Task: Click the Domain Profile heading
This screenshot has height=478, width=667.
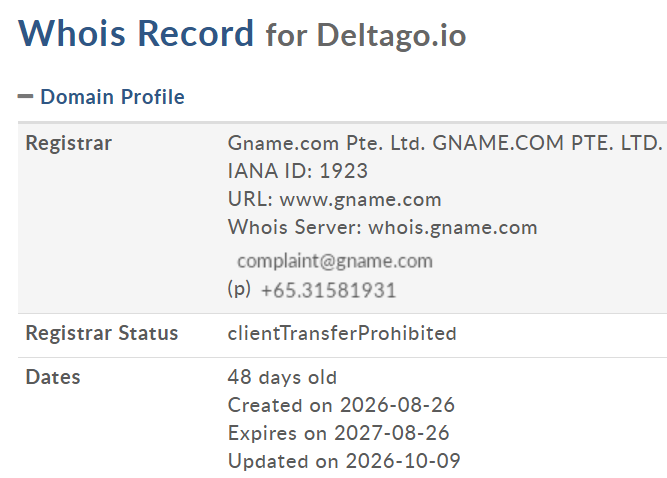Action: click(x=112, y=97)
